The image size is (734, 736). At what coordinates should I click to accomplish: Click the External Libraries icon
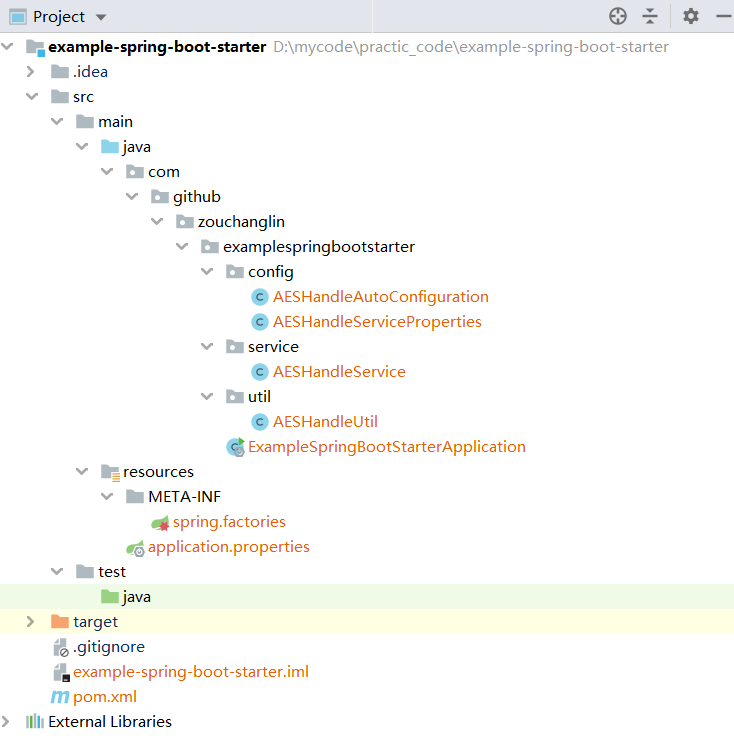(x=35, y=722)
